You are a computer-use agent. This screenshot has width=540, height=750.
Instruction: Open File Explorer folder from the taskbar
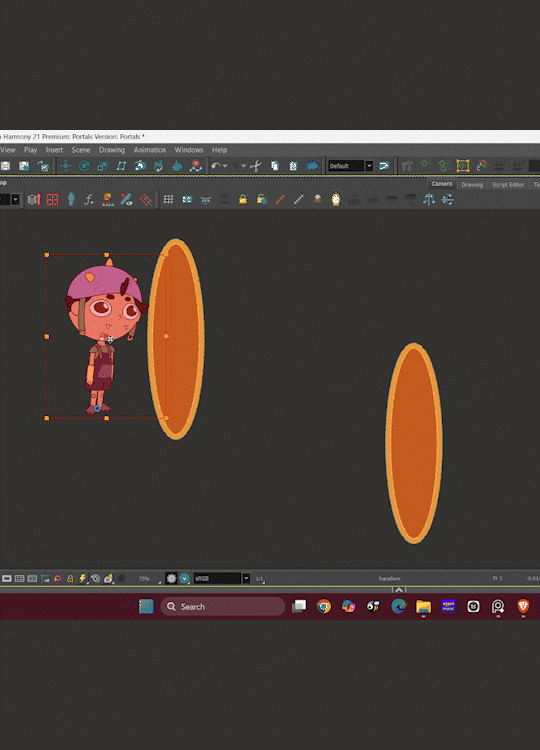[x=423, y=607]
